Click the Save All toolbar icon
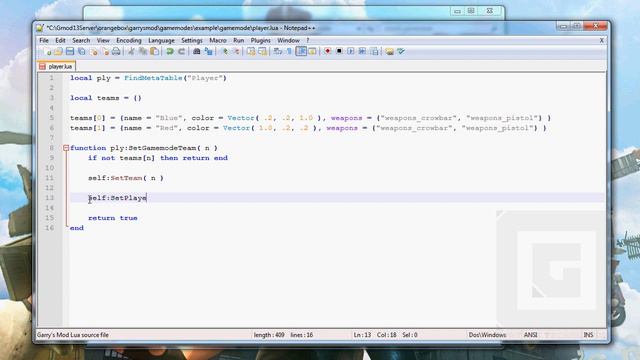The height and width of the screenshot is (360, 640). coord(82,51)
